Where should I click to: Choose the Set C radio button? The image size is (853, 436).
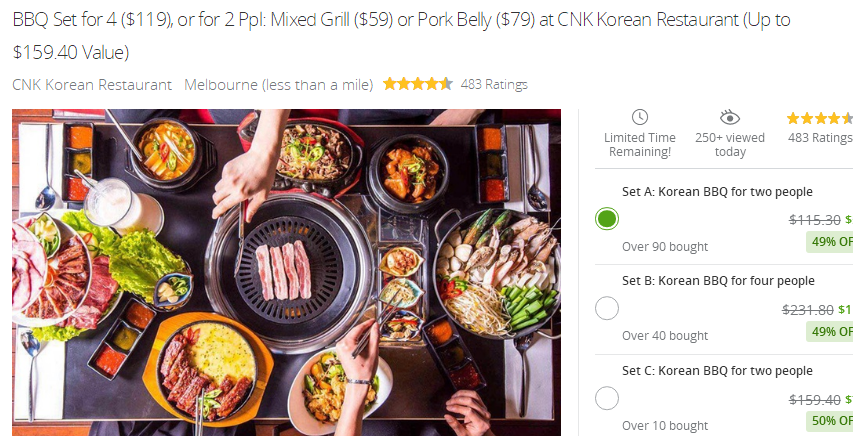(607, 398)
